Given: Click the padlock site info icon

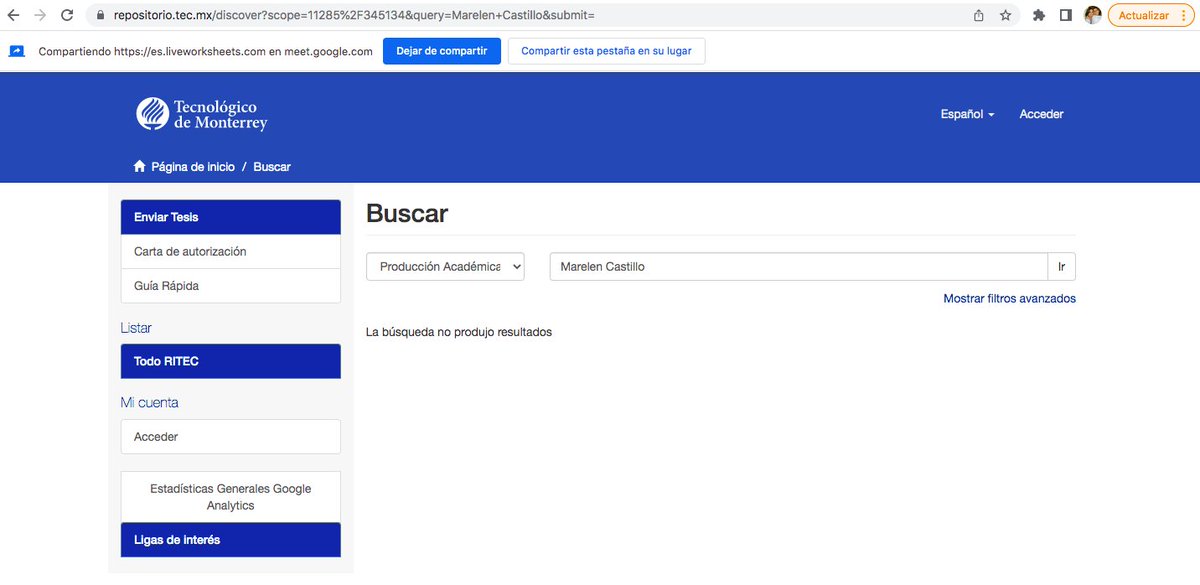Looking at the screenshot, I should [99, 16].
